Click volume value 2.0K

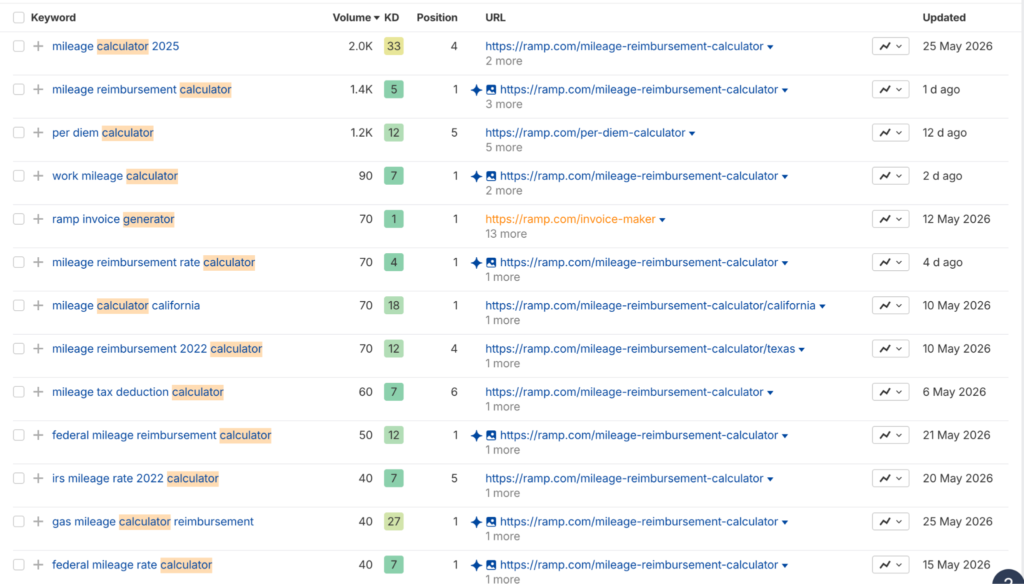(360, 46)
